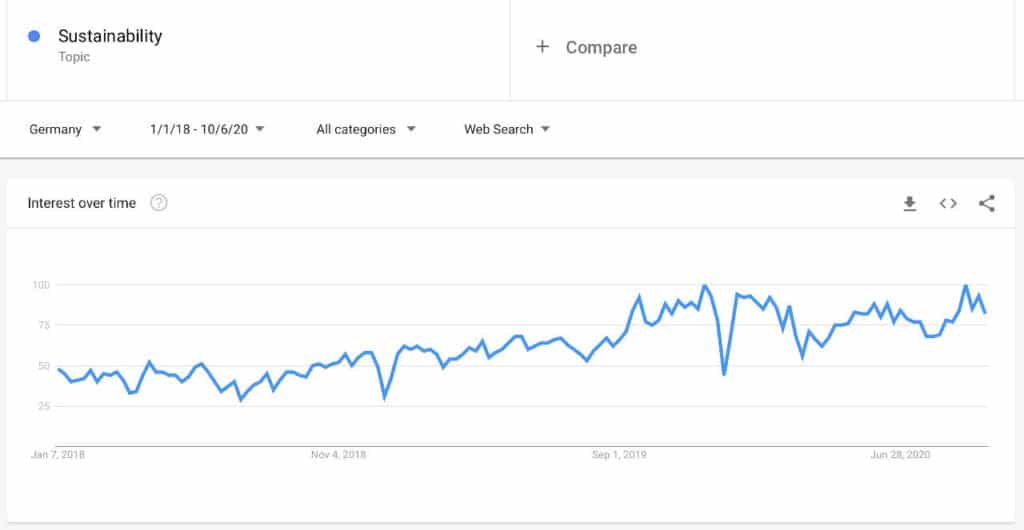Click the Nov 4, 2018 axis label

click(x=338, y=454)
